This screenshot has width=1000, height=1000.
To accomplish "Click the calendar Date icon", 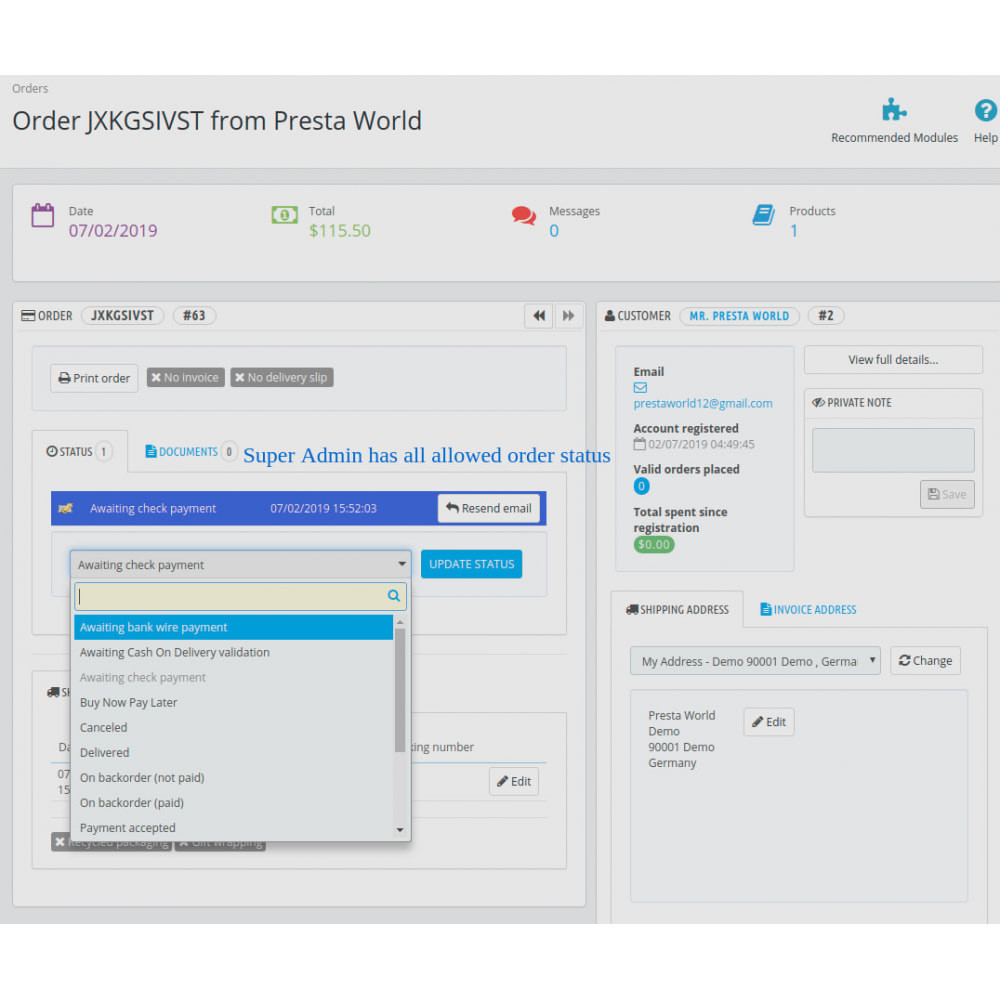I will [x=43, y=216].
